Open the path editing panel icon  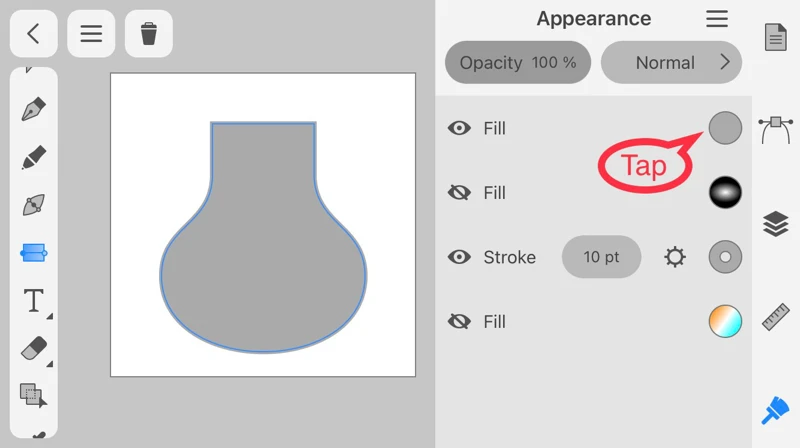tap(776, 129)
